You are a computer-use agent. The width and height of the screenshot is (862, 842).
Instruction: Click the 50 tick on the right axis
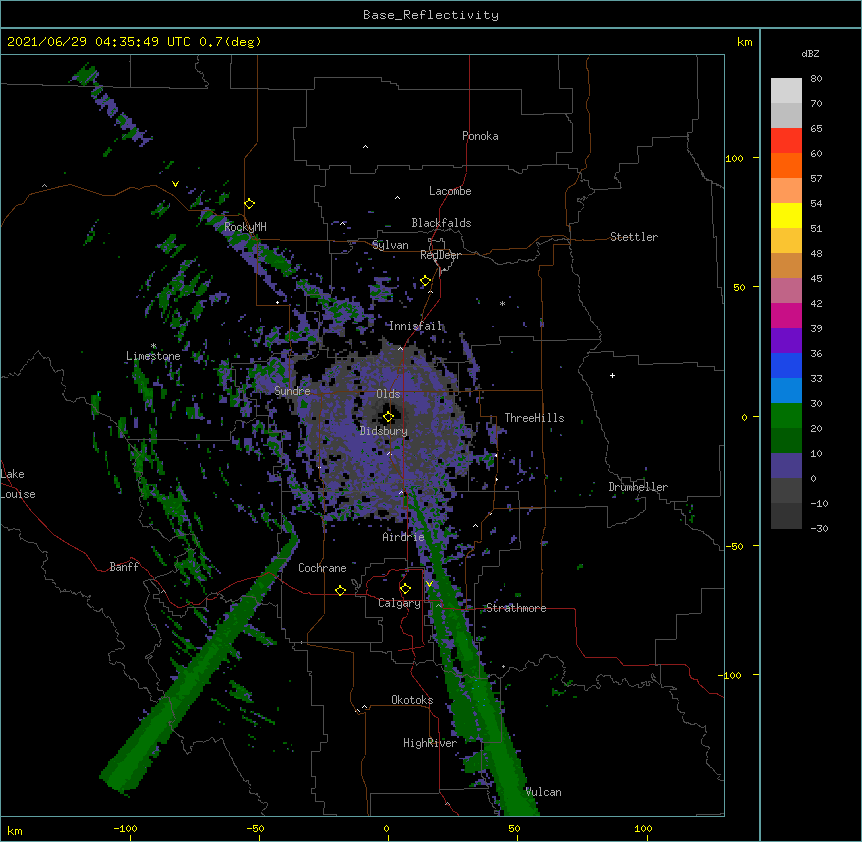[x=739, y=287]
